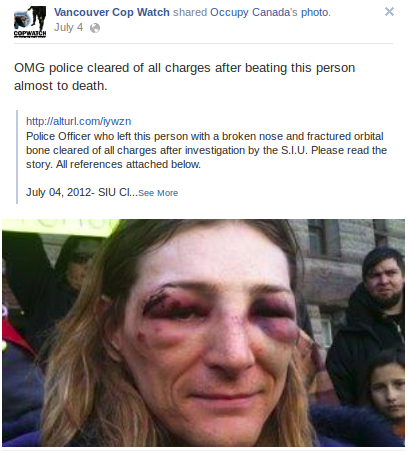Screen dimensions: 408x451
Task: Click the COPWATCH lettering in the logo
Action: 30,33
